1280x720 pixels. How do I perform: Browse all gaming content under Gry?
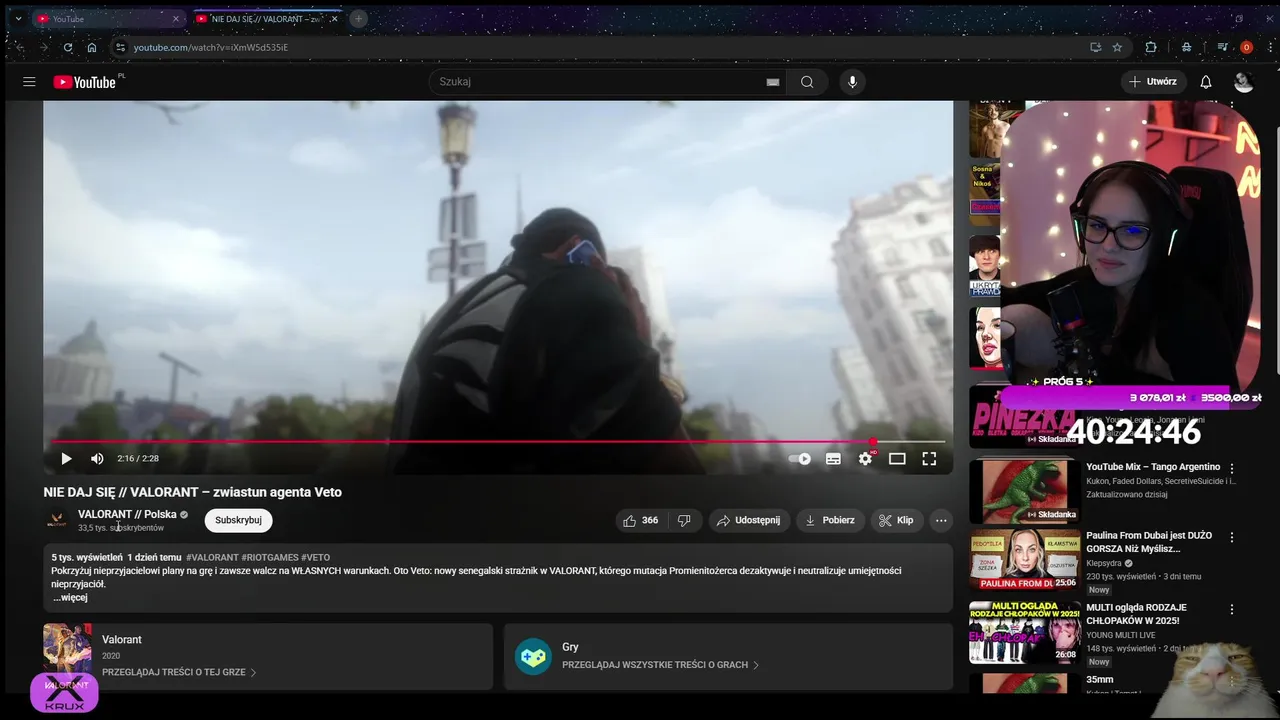(x=660, y=665)
